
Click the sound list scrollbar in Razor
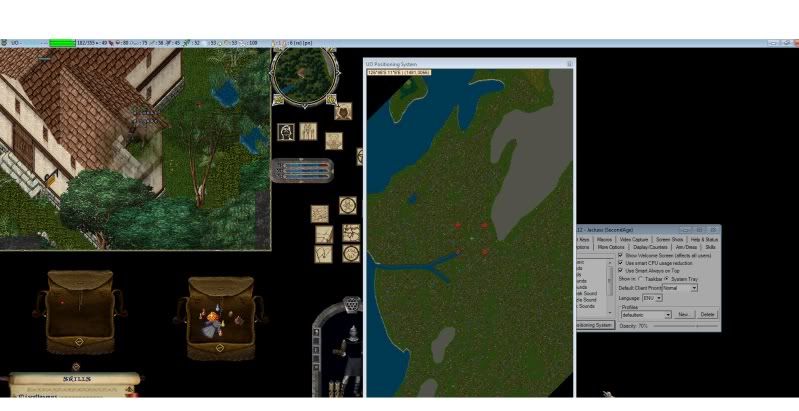point(610,287)
